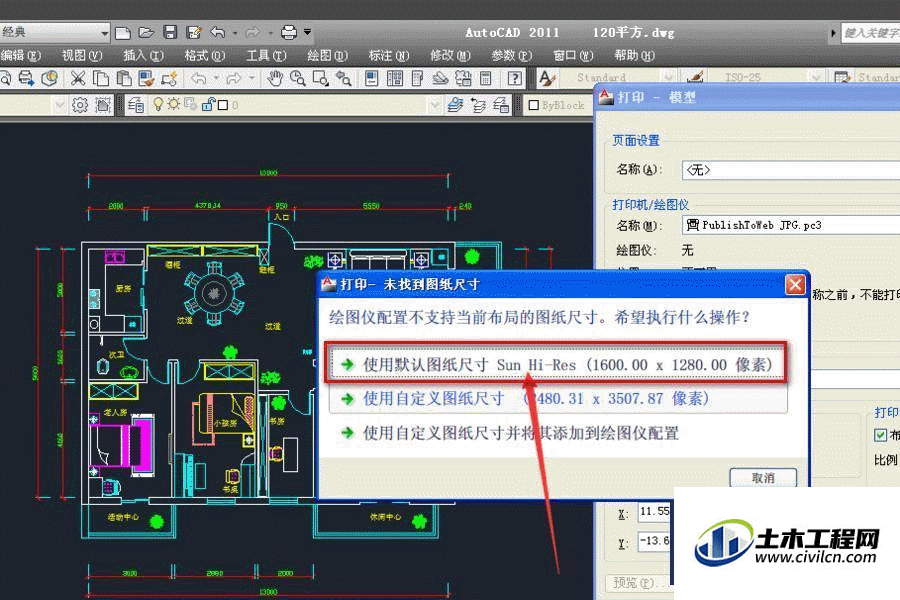Viewport: 900px width, 600px height.
Task: Close the 未找到图纸尺寸 dialog
Action: (795, 284)
